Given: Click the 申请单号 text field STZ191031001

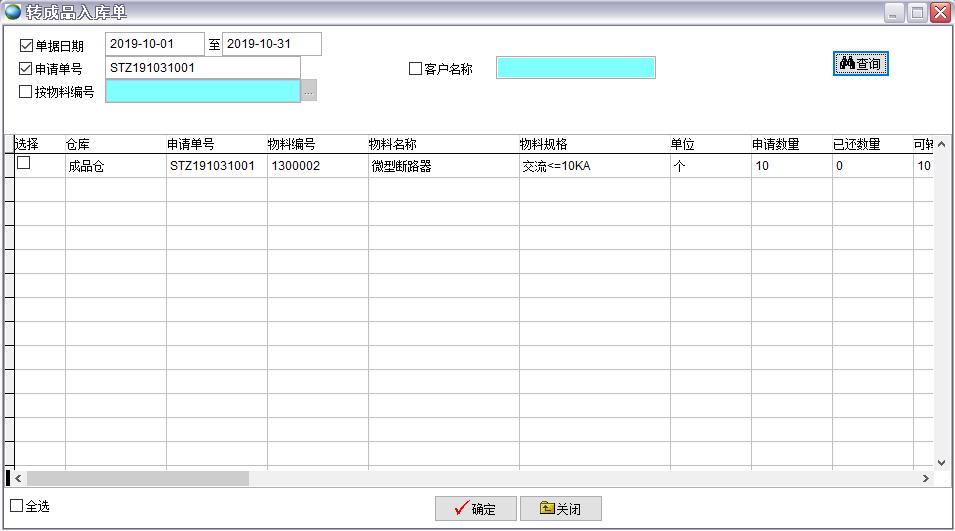Looking at the screenshot, I should coord(202,68).
